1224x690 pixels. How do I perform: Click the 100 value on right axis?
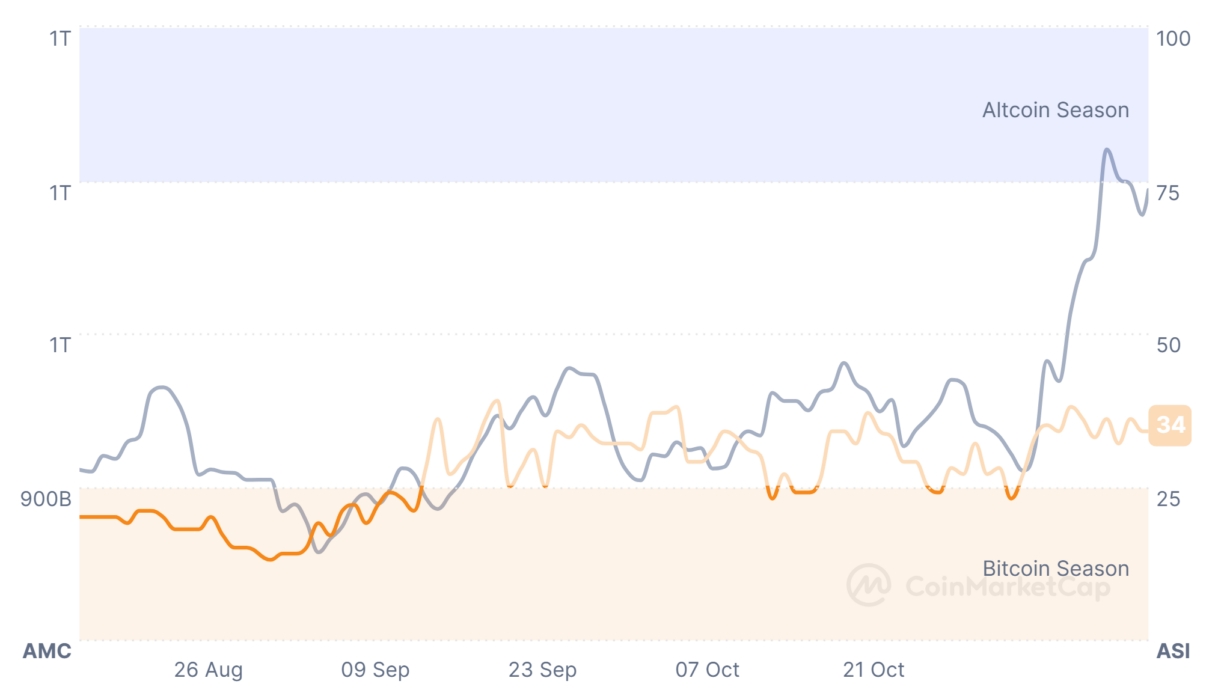[x=1173, y=39]
